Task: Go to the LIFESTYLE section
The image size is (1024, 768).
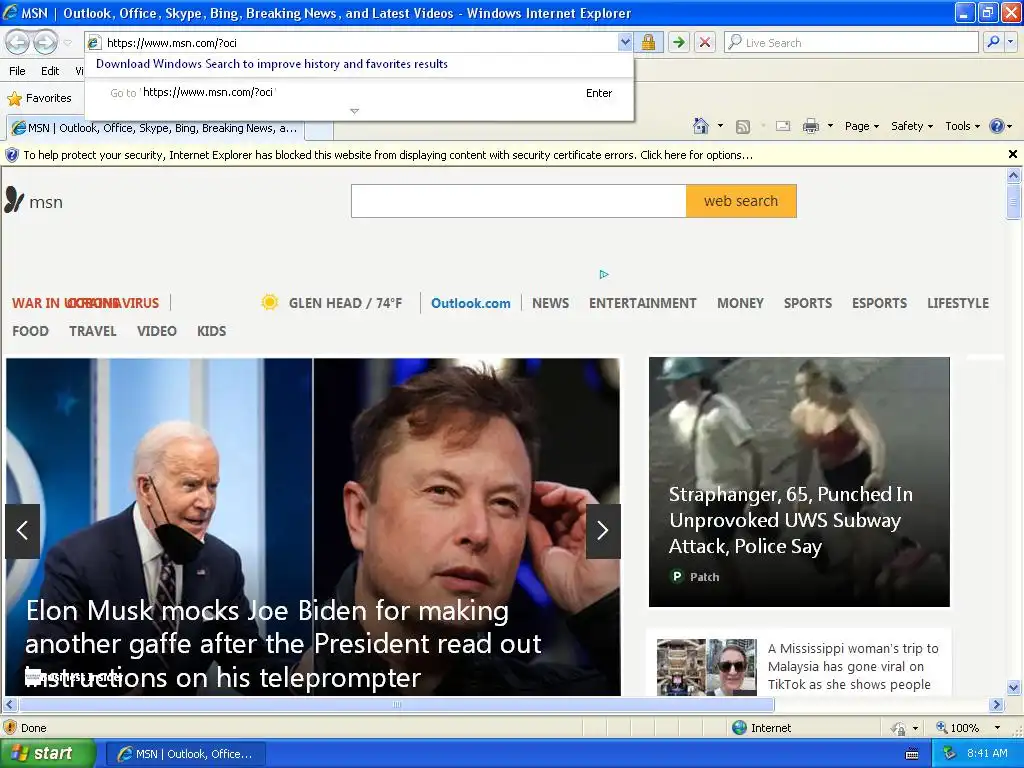Action: [x=957, y=303]
